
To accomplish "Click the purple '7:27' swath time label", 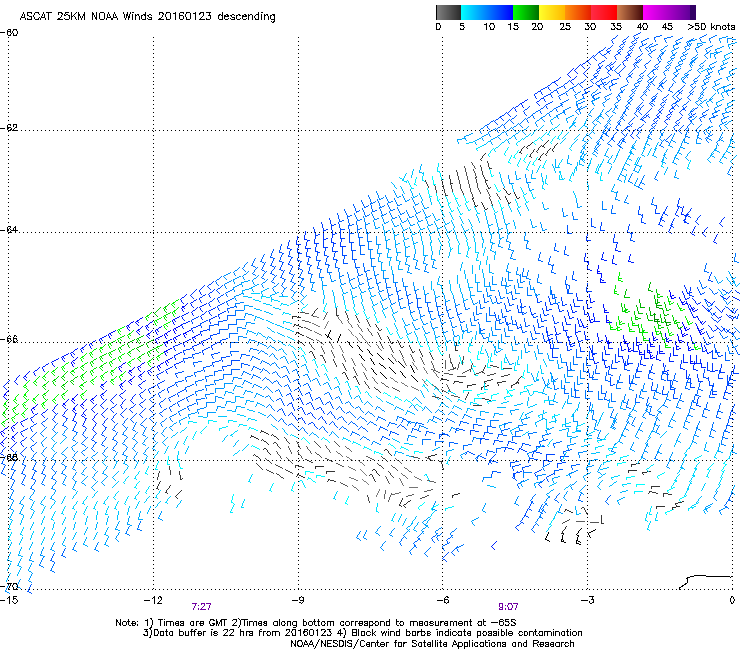I will click(x=202, y=607).
